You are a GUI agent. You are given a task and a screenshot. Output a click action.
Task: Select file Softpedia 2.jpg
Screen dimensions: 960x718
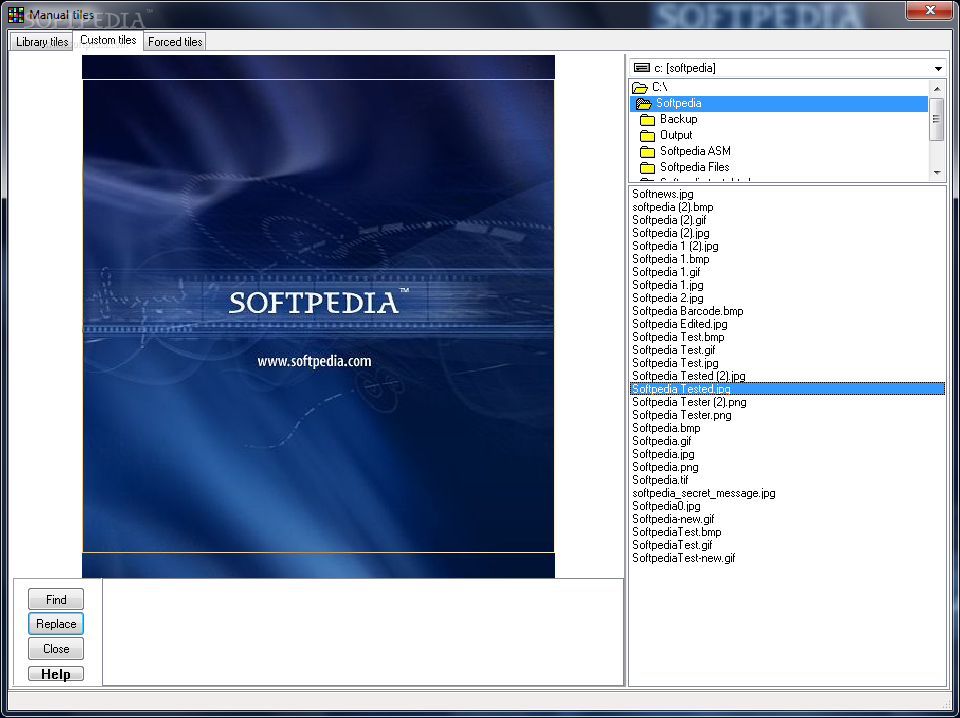667,298
